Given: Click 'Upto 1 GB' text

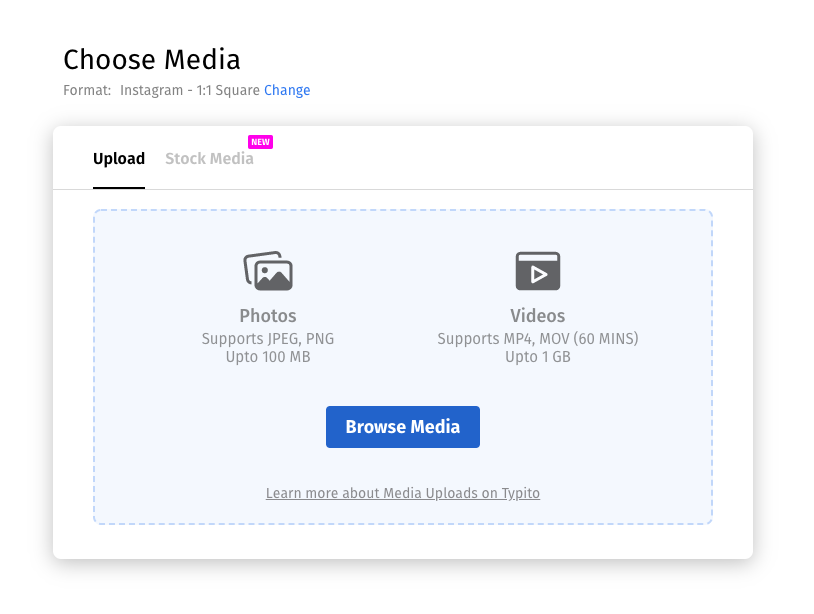Looking at the screenshot, I should click(538, 357).
